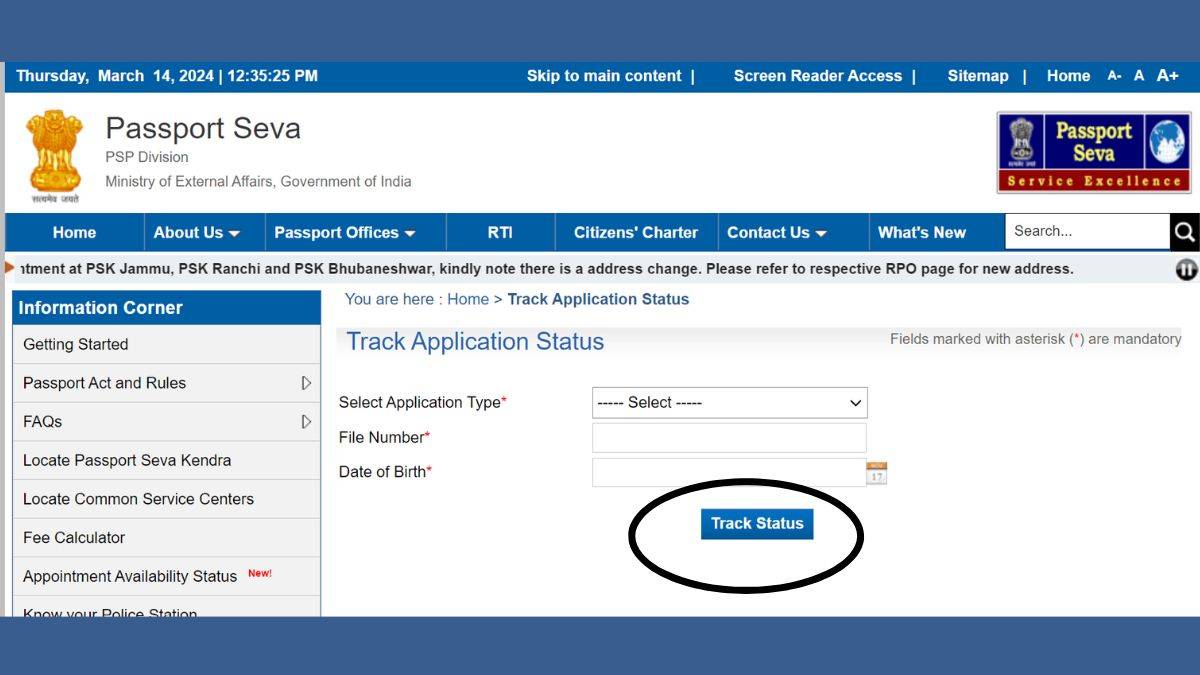This screenshot has width=1200, height=675.
Task: Click the File Number input field
Action: (729, 438)
